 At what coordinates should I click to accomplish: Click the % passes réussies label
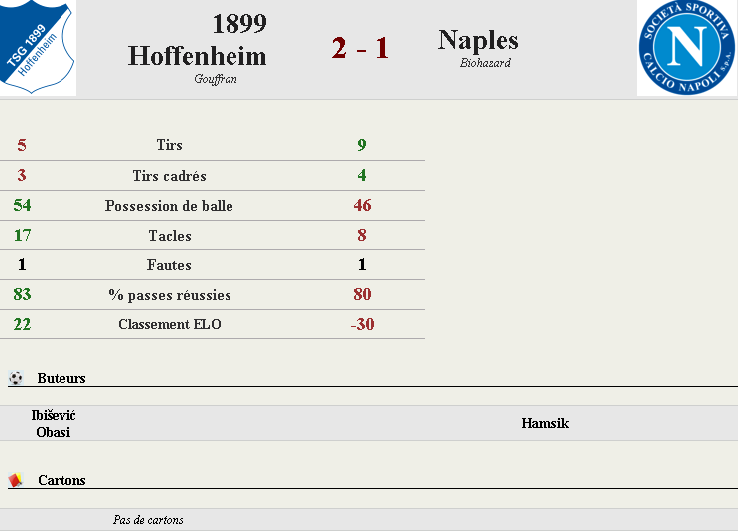169,295
